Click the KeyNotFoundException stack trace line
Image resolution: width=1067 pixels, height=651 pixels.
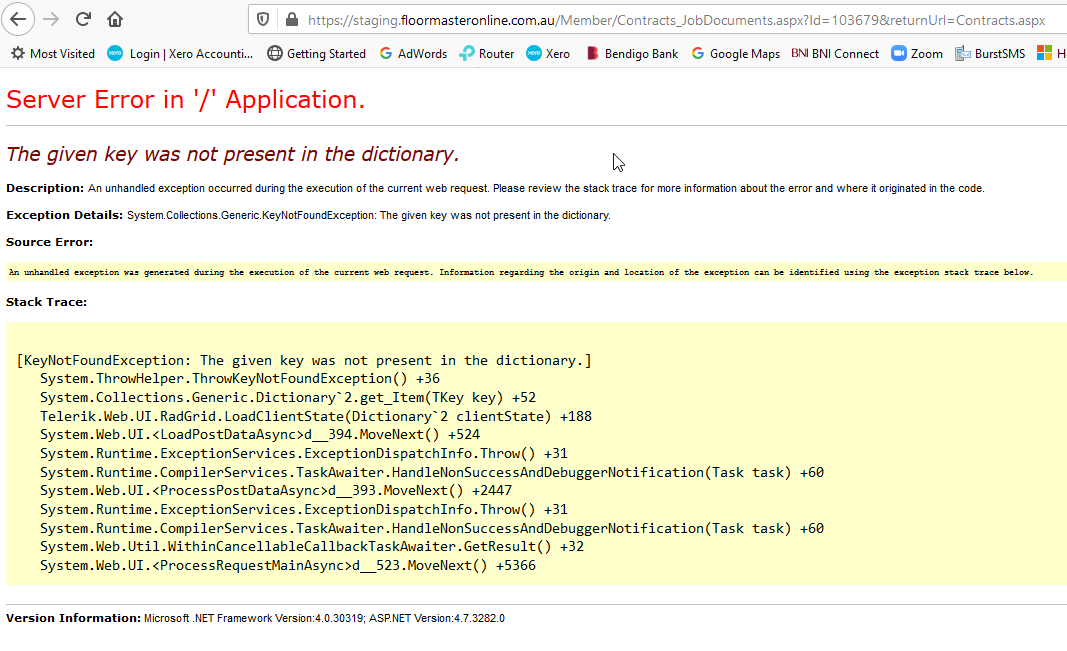coord(304,360)
